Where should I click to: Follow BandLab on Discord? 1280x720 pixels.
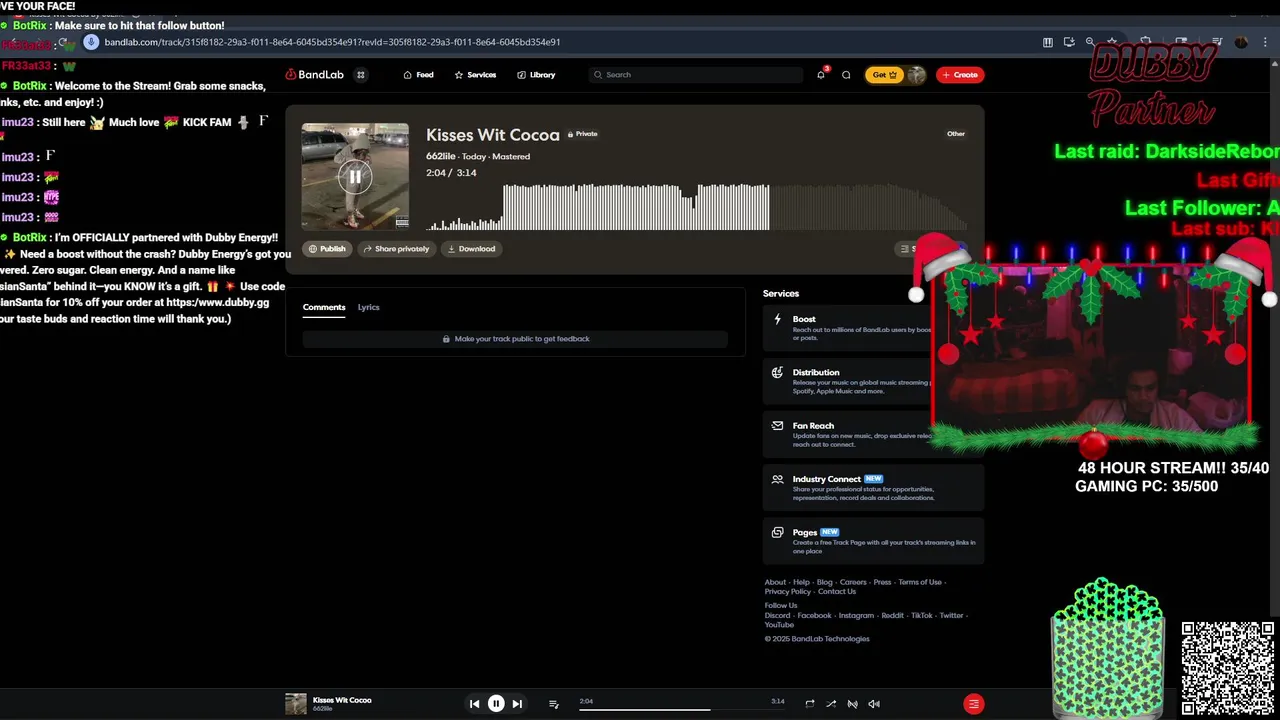tap(777, 616)
